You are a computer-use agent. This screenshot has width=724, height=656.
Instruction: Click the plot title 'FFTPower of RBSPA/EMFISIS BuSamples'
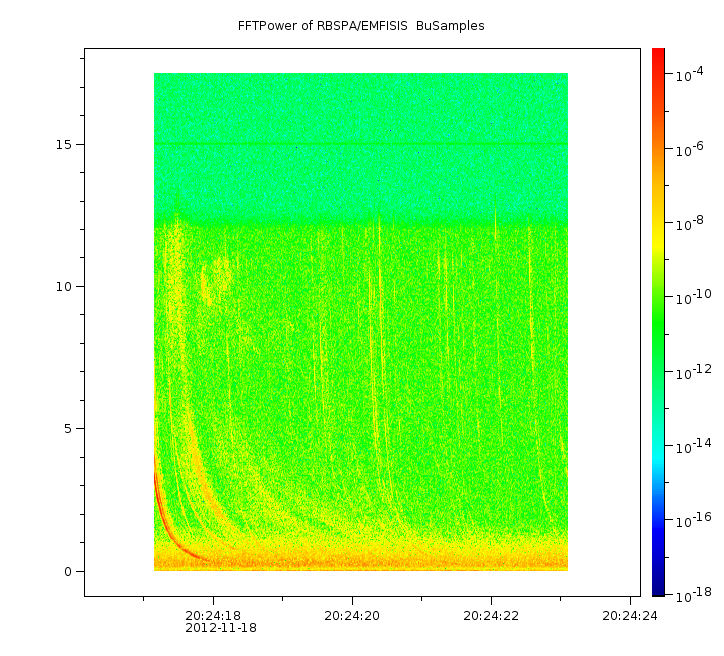[361, 26]
